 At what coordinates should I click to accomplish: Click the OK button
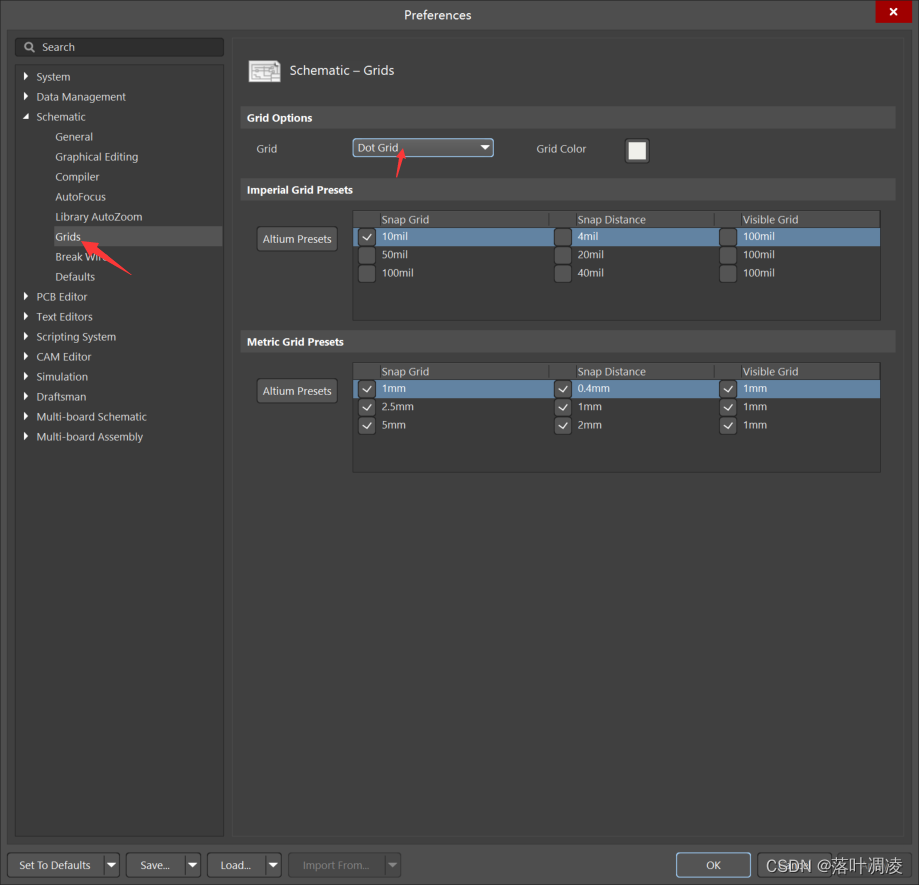(x=712, y=865)
